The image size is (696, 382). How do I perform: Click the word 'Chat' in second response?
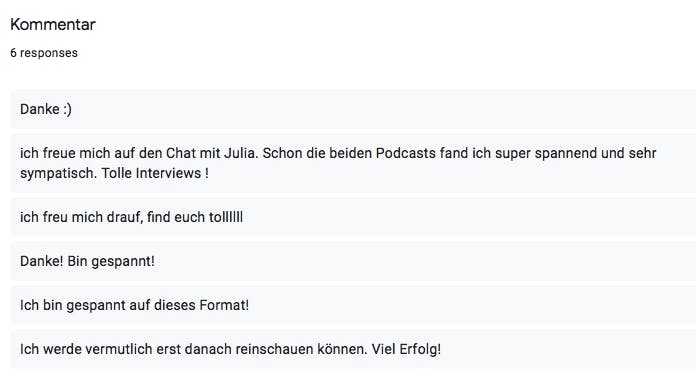181,153
